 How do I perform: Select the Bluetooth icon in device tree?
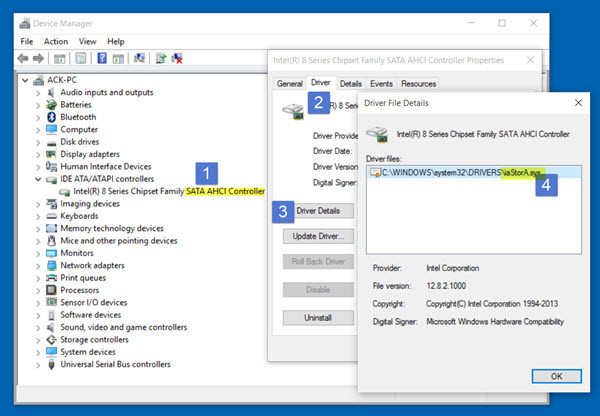[x=51, y=117]
